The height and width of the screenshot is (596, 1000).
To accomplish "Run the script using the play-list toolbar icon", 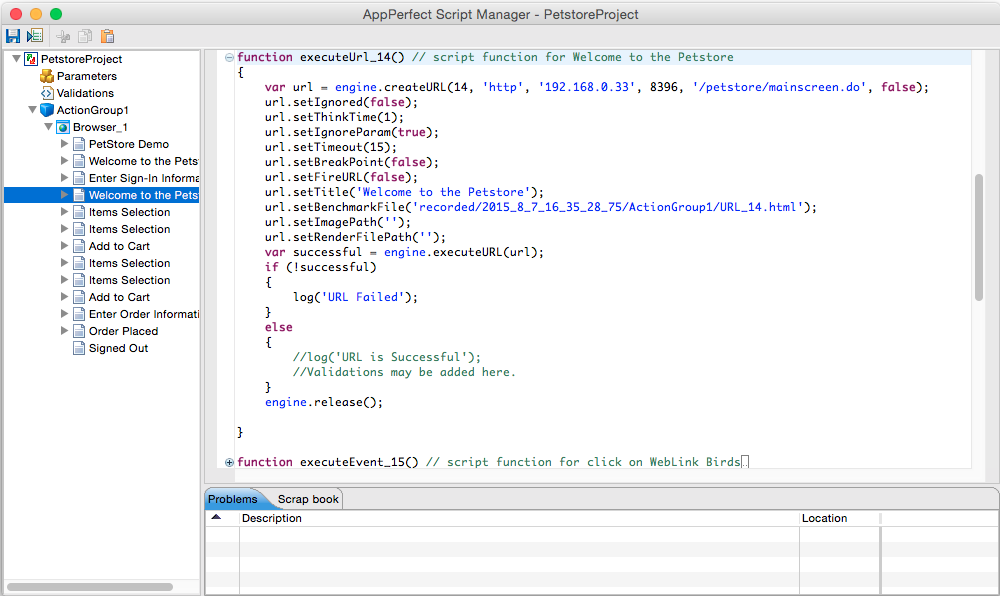I will 35,36.
